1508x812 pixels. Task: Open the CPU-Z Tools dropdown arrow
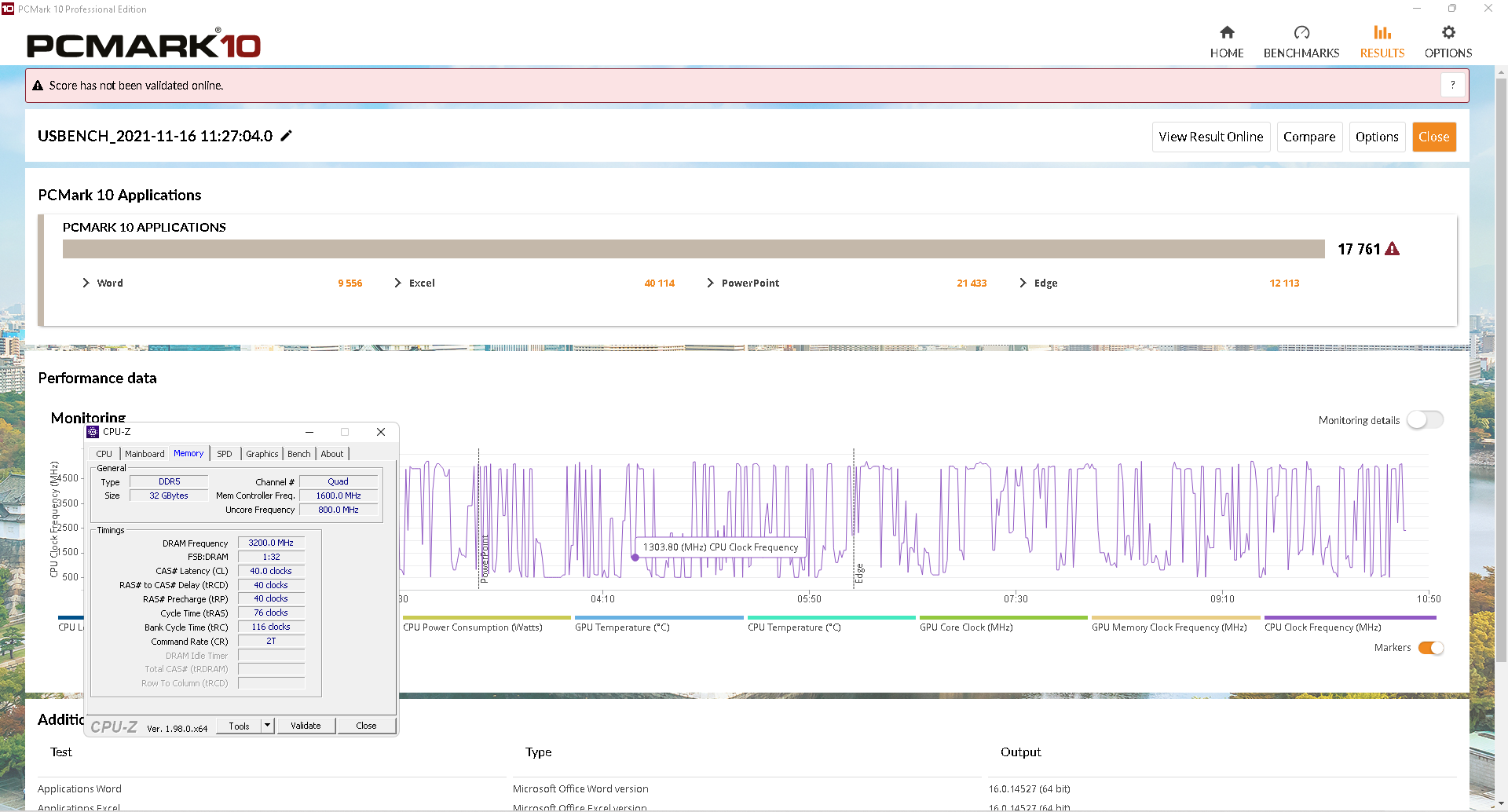pyautogui.click(x=268, y=726)
